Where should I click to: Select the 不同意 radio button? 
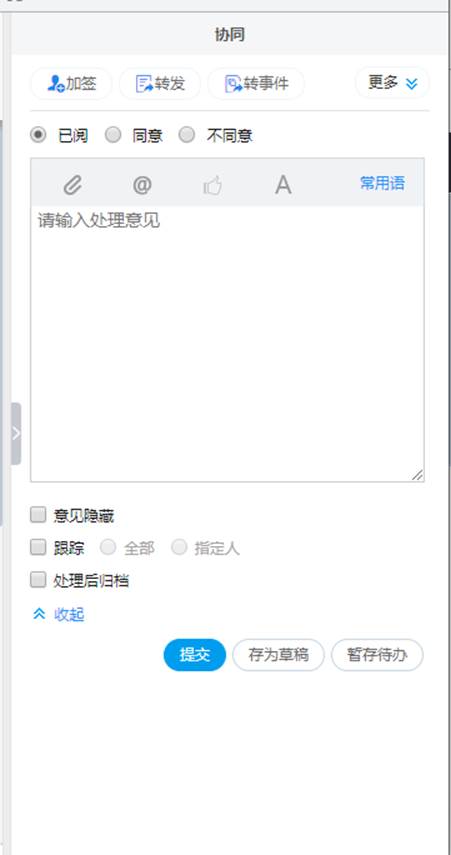[x=187, y=135]
